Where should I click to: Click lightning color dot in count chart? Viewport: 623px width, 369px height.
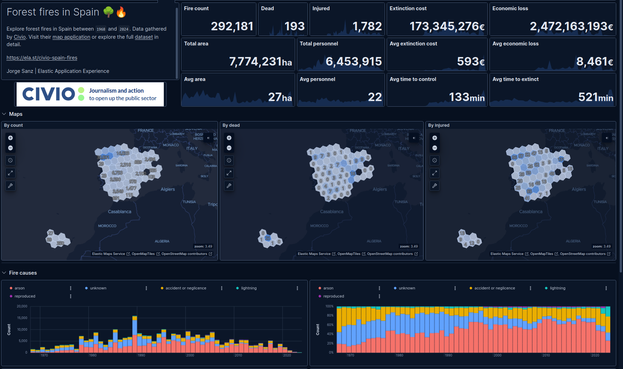(238, 288)
